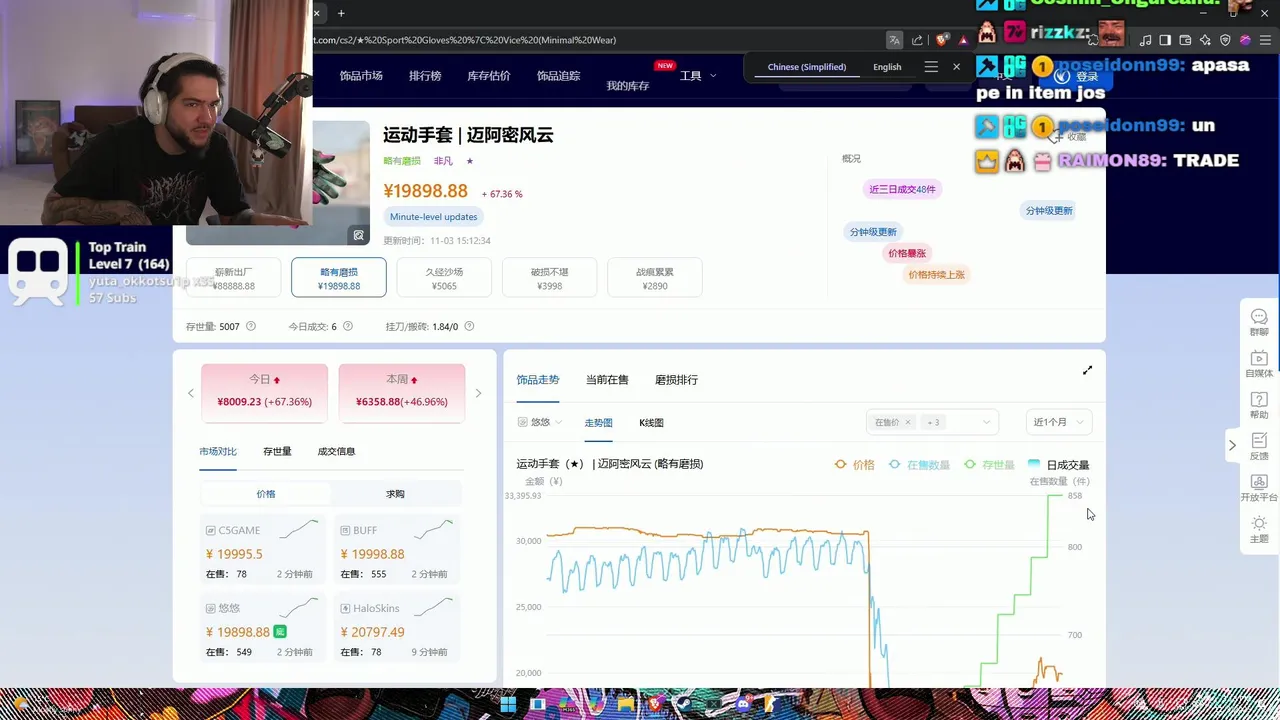Open the Leo AI sparkle icon
Viewport: 1280px width, 720px height.
[1205, 40]
